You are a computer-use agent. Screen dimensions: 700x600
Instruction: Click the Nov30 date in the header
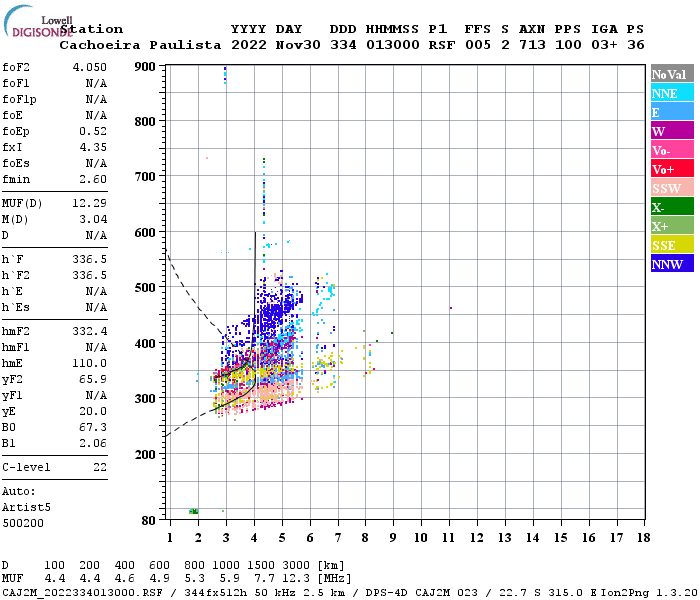298,45
